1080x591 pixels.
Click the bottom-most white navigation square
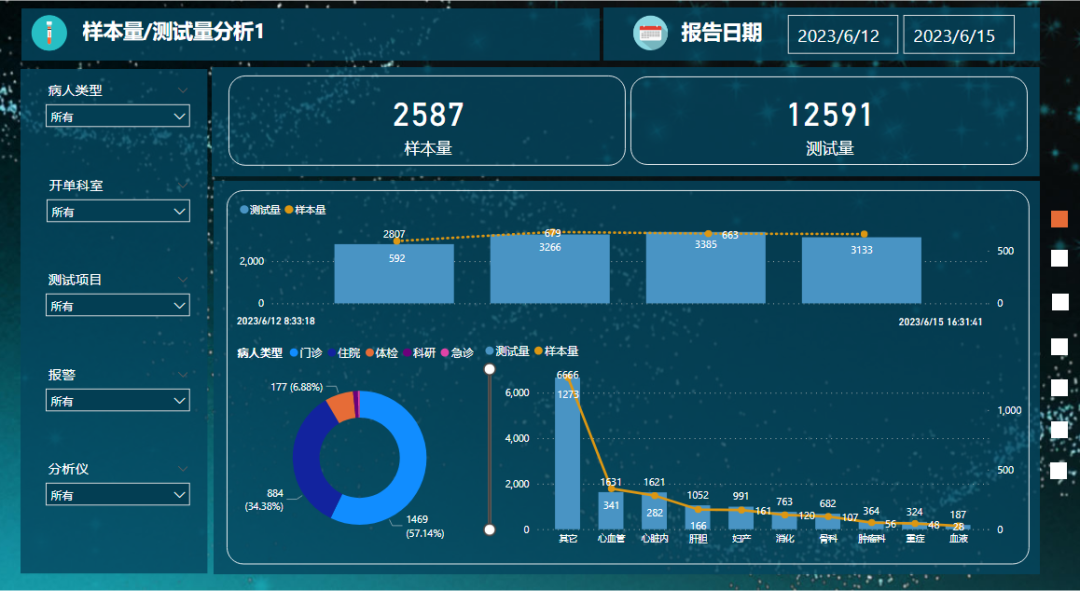tap(1059, 470)
